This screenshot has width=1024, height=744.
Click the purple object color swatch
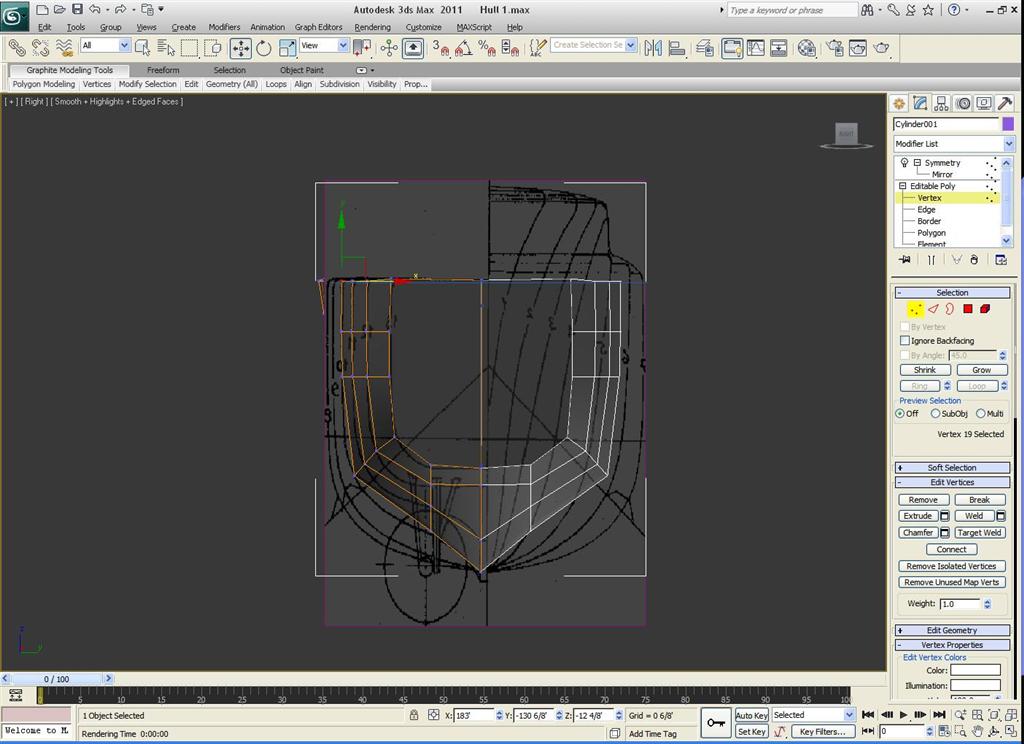tap(1008, 124)
